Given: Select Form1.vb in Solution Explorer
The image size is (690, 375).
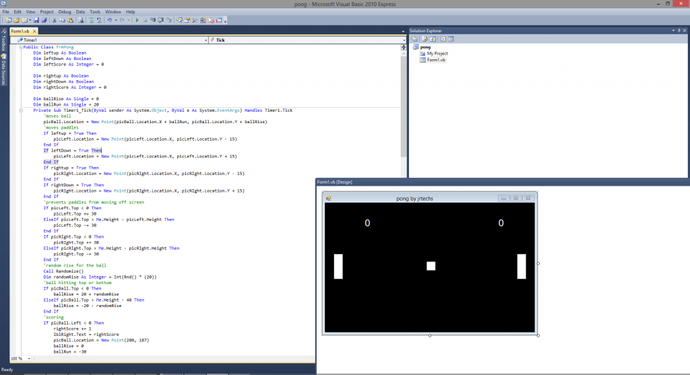Looking at the screenshot, I should (436, 60).
